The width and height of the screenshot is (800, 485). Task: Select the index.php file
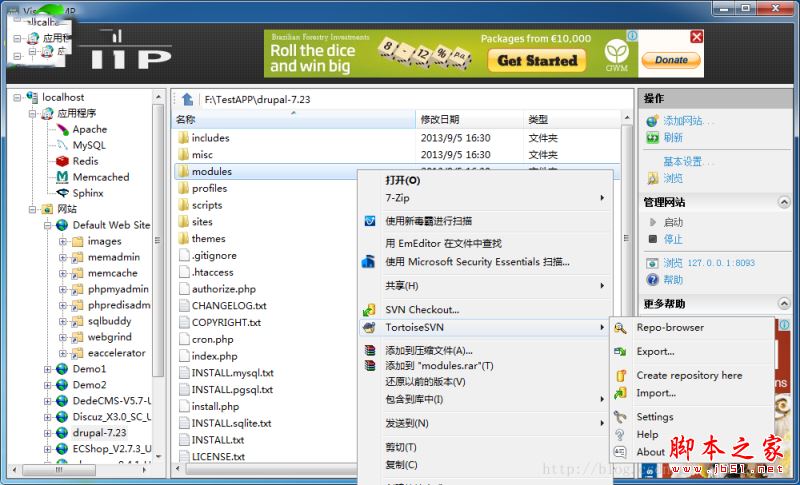point(214,356)
